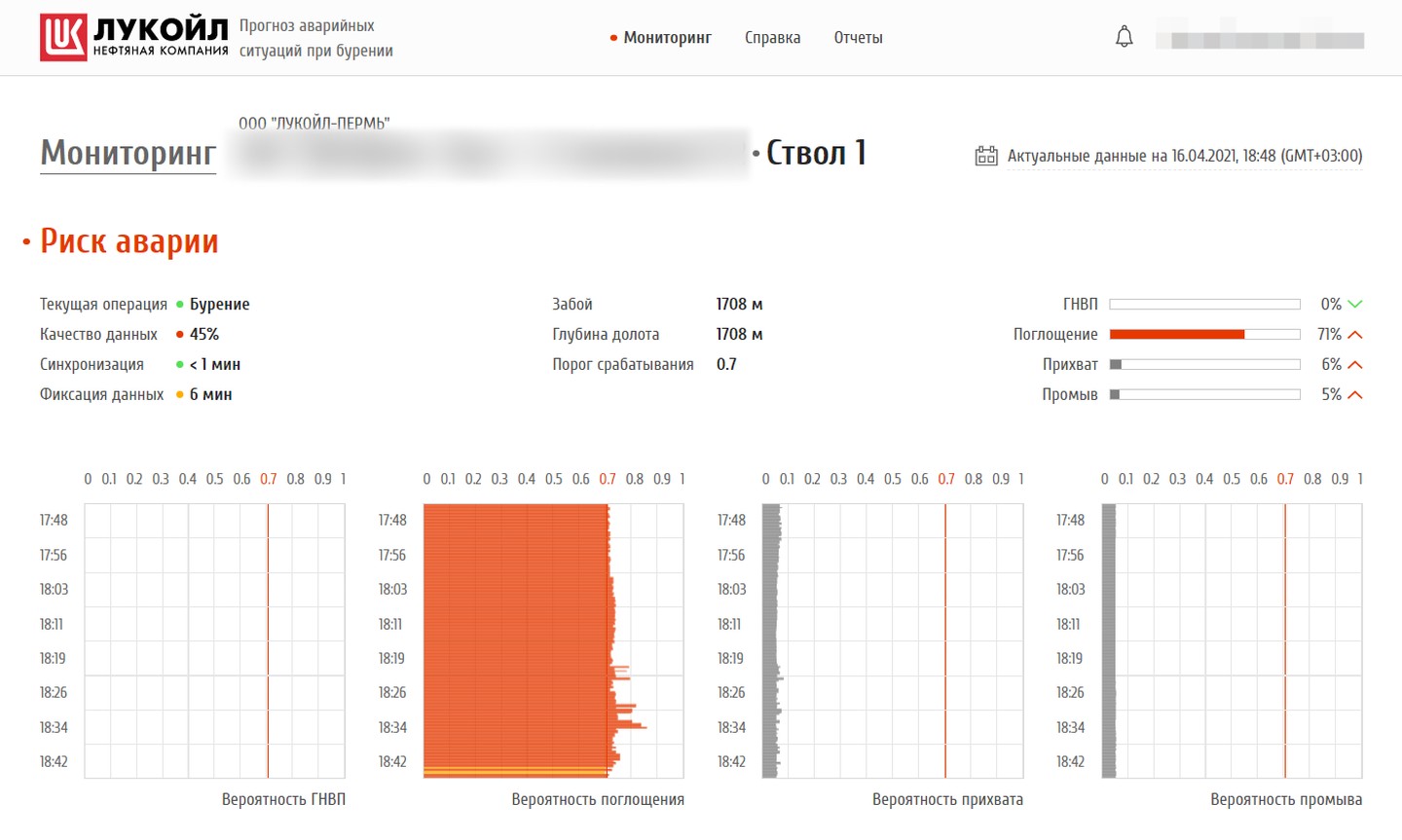Click the red up arrow next to Прихват 6%
The image size is (1402, 840).
[1355, 364]
